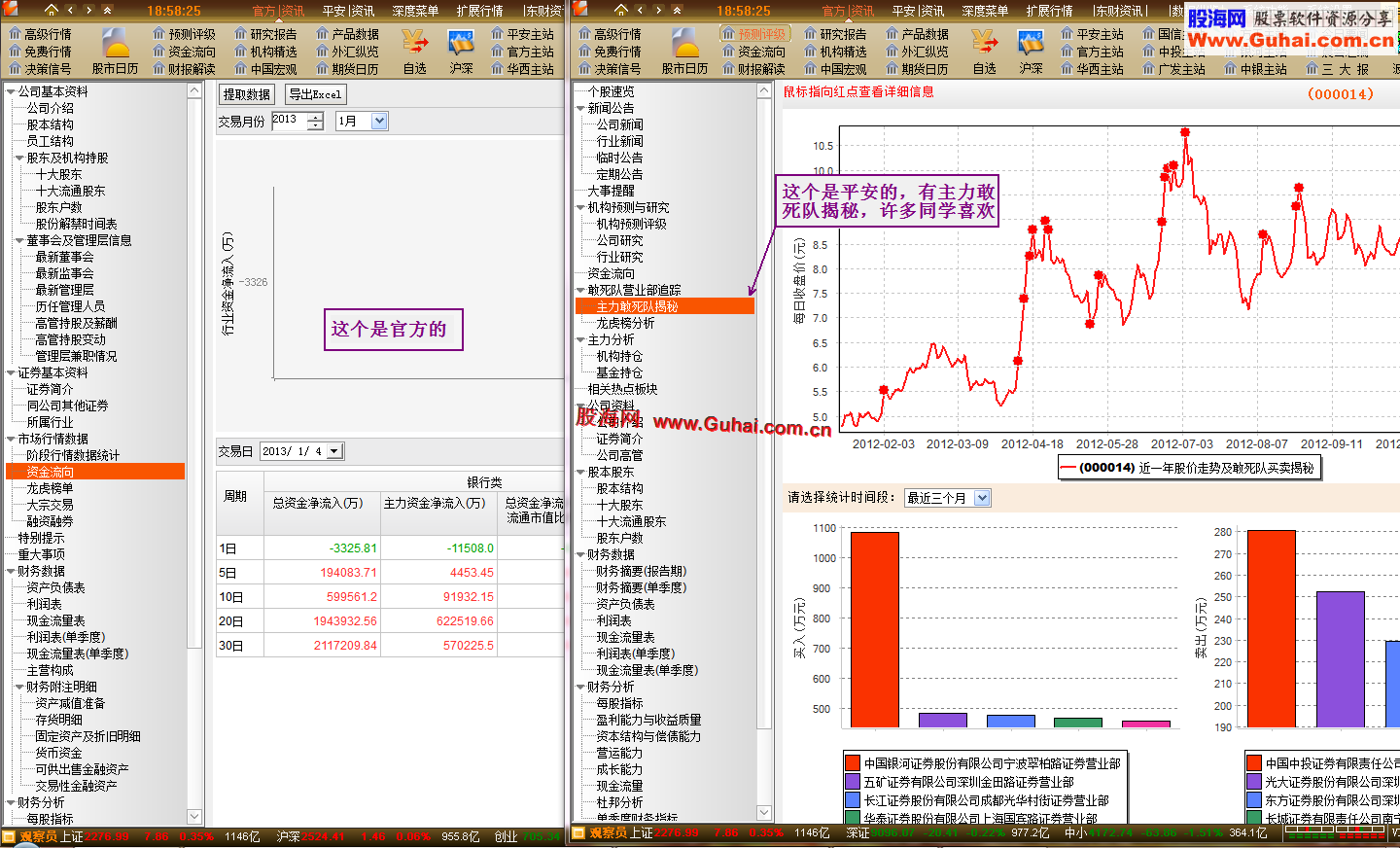Viewport: 1400px width, 848px height.
Task: Click the tallest red bar in 买入 chart
Action: [x=875, y=629]
